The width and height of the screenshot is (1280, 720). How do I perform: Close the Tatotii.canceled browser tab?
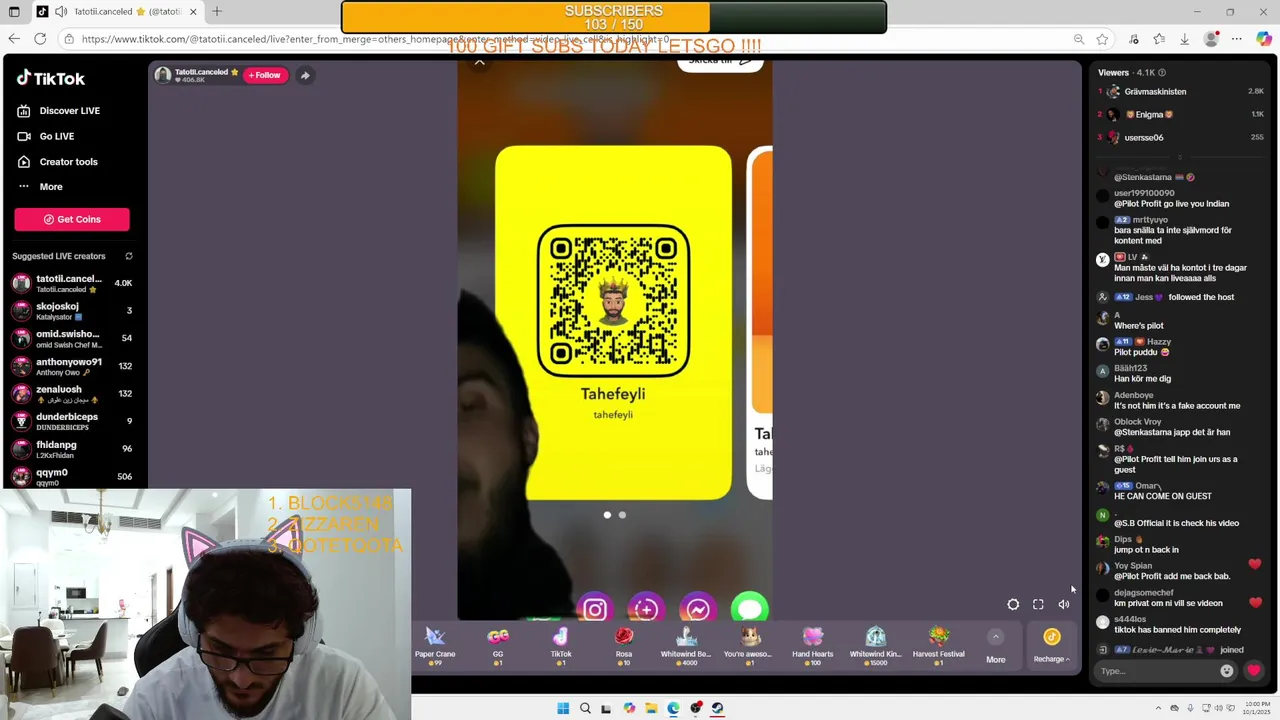click(x=193, y=12)
